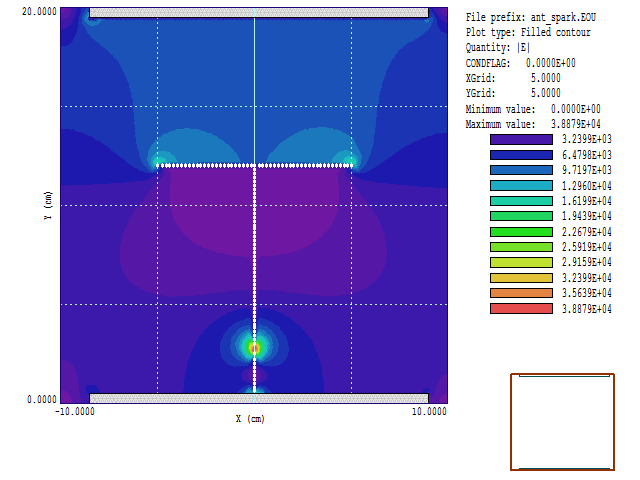Viewport: 640px width, 480px height.
Task: Click the orientation overview box at lower right
Action: coord(562,422)
